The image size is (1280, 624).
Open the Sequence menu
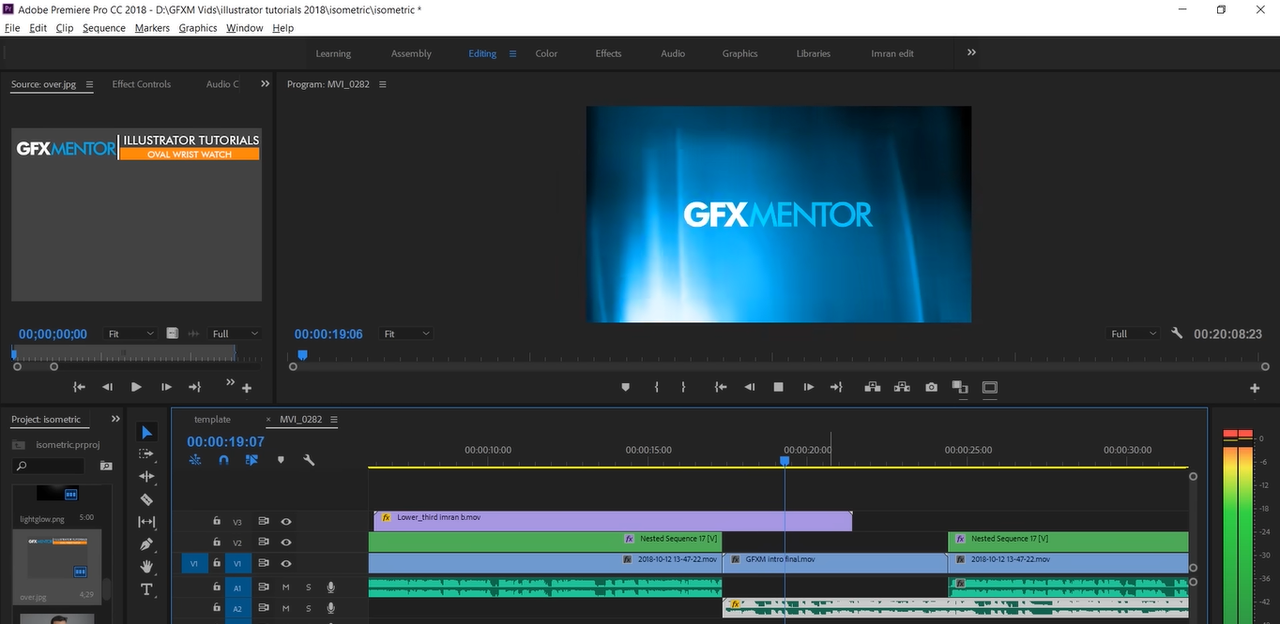coord(104,28)
